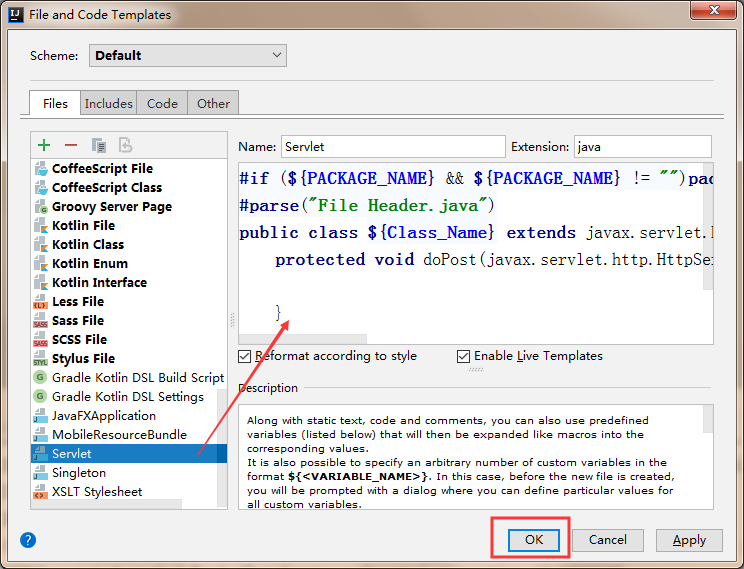Select the XSLT Stylesheet label
Image resolution: width=744 pixels, height=569 pixels.
pos(97,492)
